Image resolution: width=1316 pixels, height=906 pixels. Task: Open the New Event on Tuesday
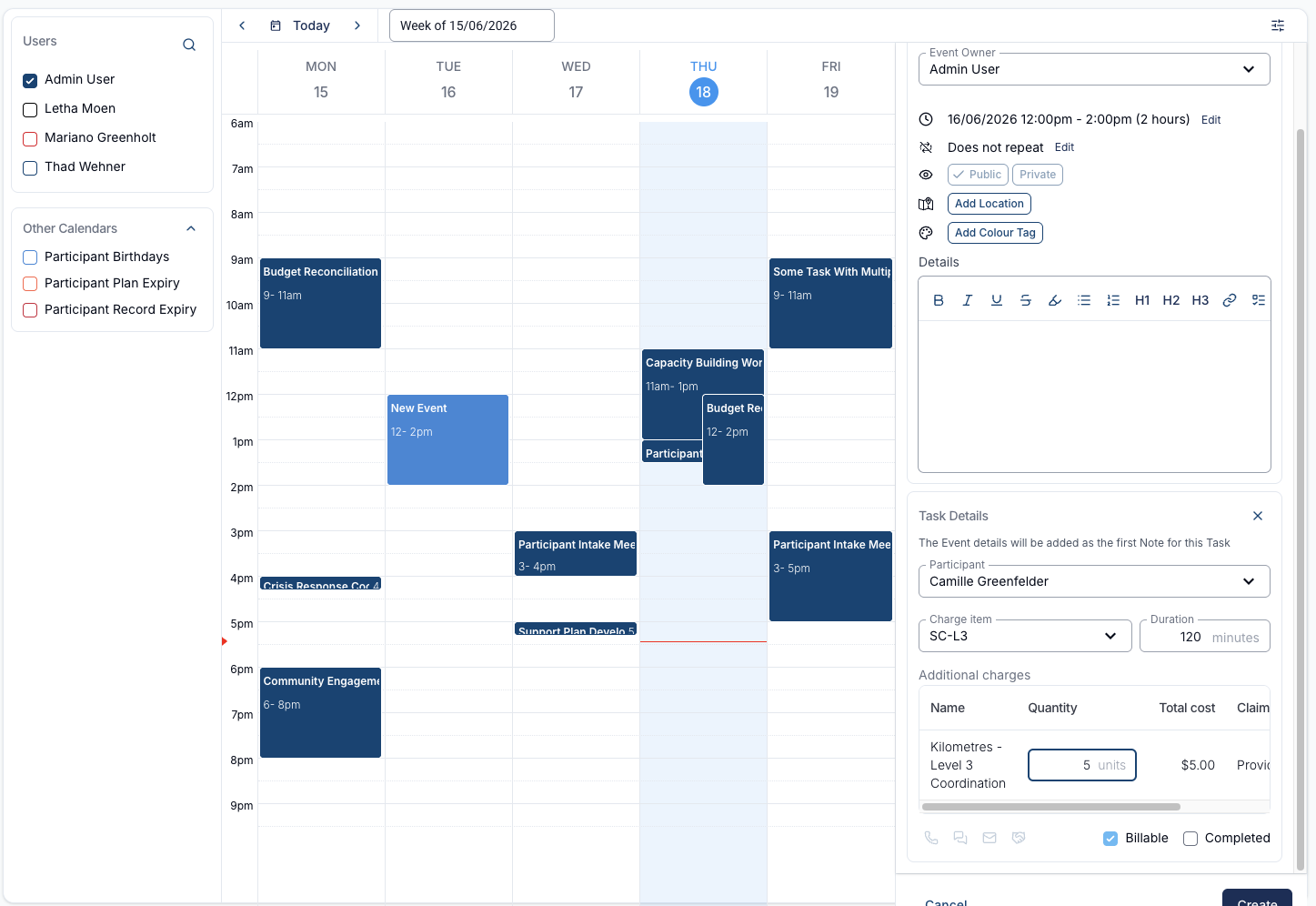coord(447,439)
